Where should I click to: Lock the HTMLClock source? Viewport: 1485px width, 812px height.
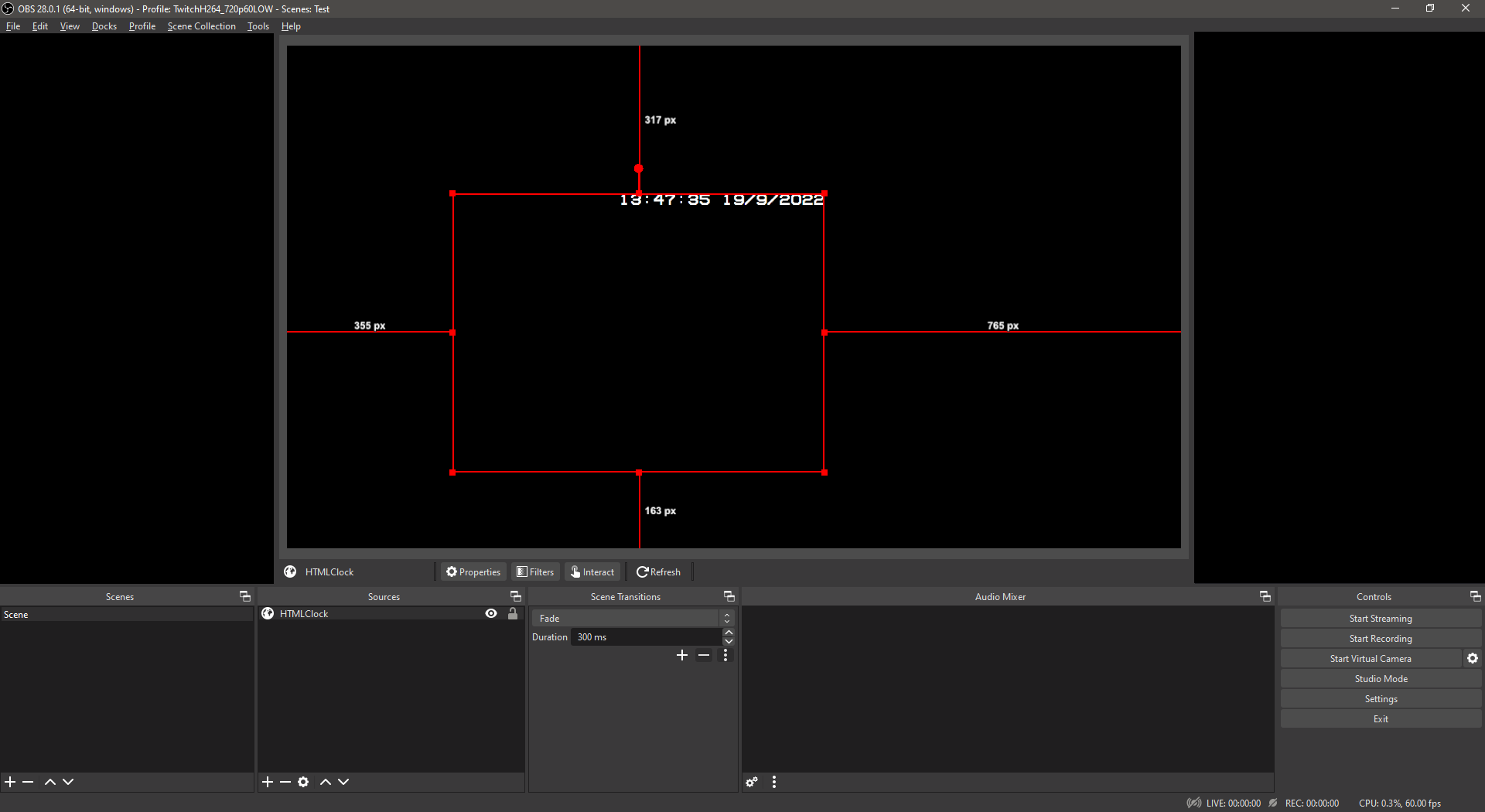513,613
